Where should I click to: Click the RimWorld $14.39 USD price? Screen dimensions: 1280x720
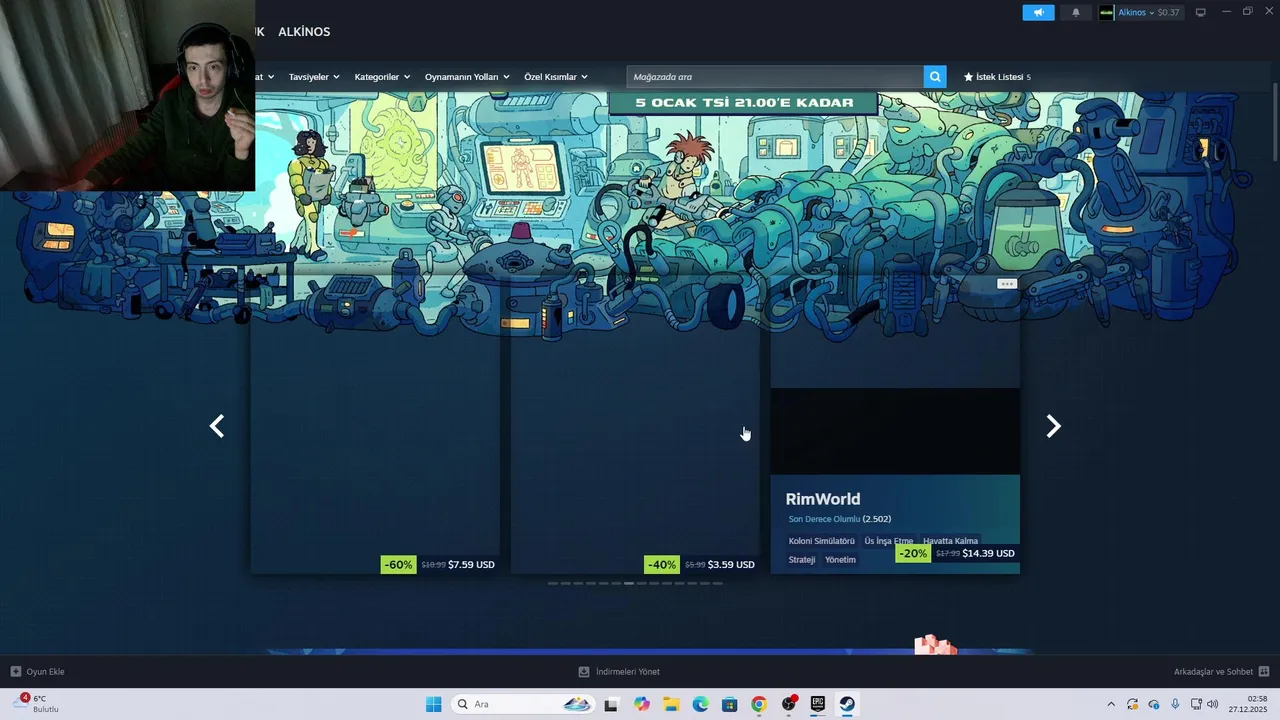pos(988,553)
